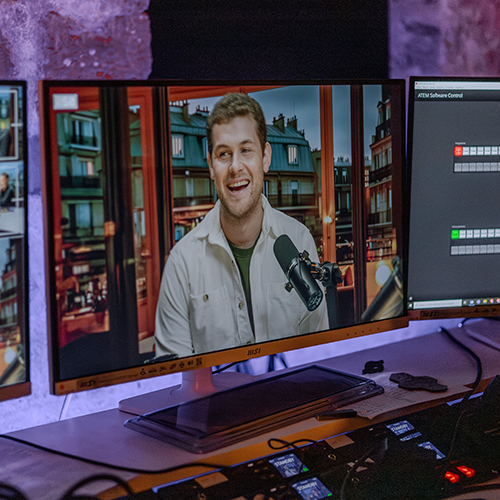Select the red active Program bus button
The image size is (500, 500).
[x=458, y=151]
